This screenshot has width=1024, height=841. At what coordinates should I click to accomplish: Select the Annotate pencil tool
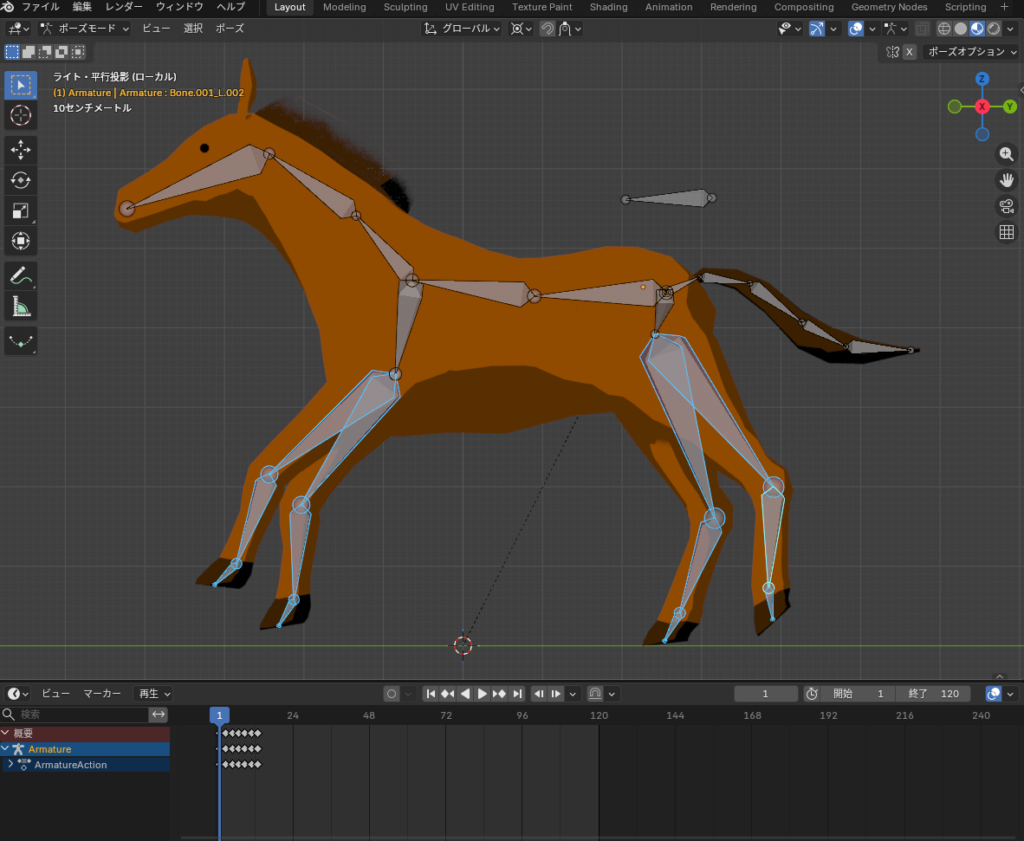[x=20, y=275]
